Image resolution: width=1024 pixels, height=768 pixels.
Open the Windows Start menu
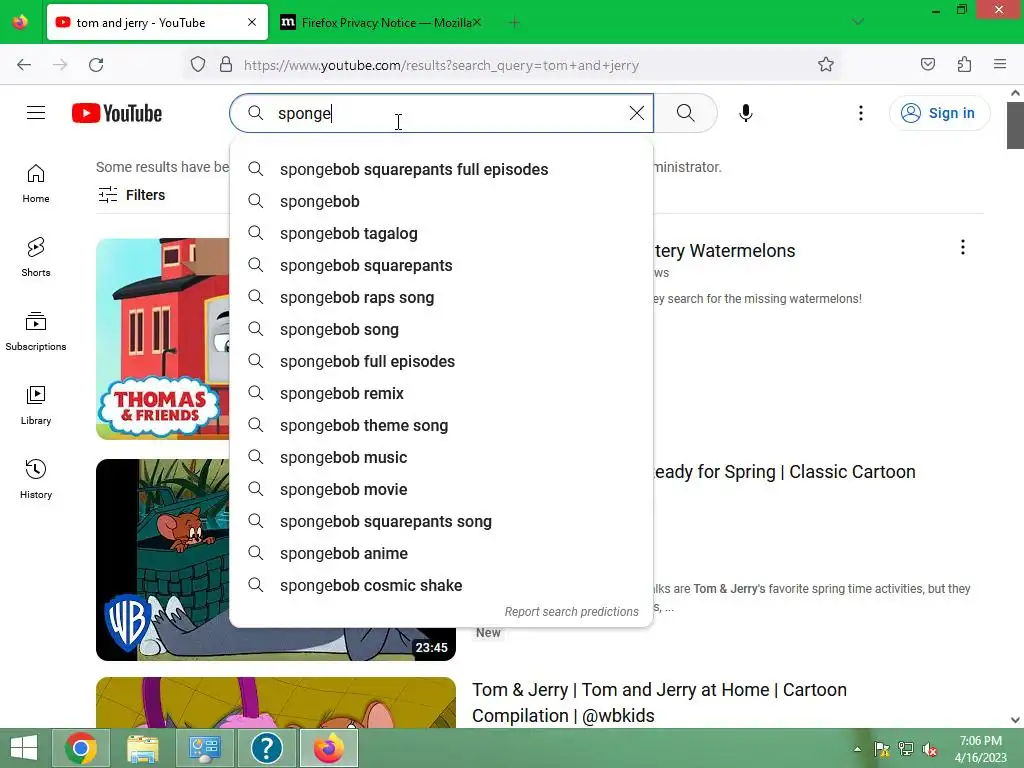[24, 748]
